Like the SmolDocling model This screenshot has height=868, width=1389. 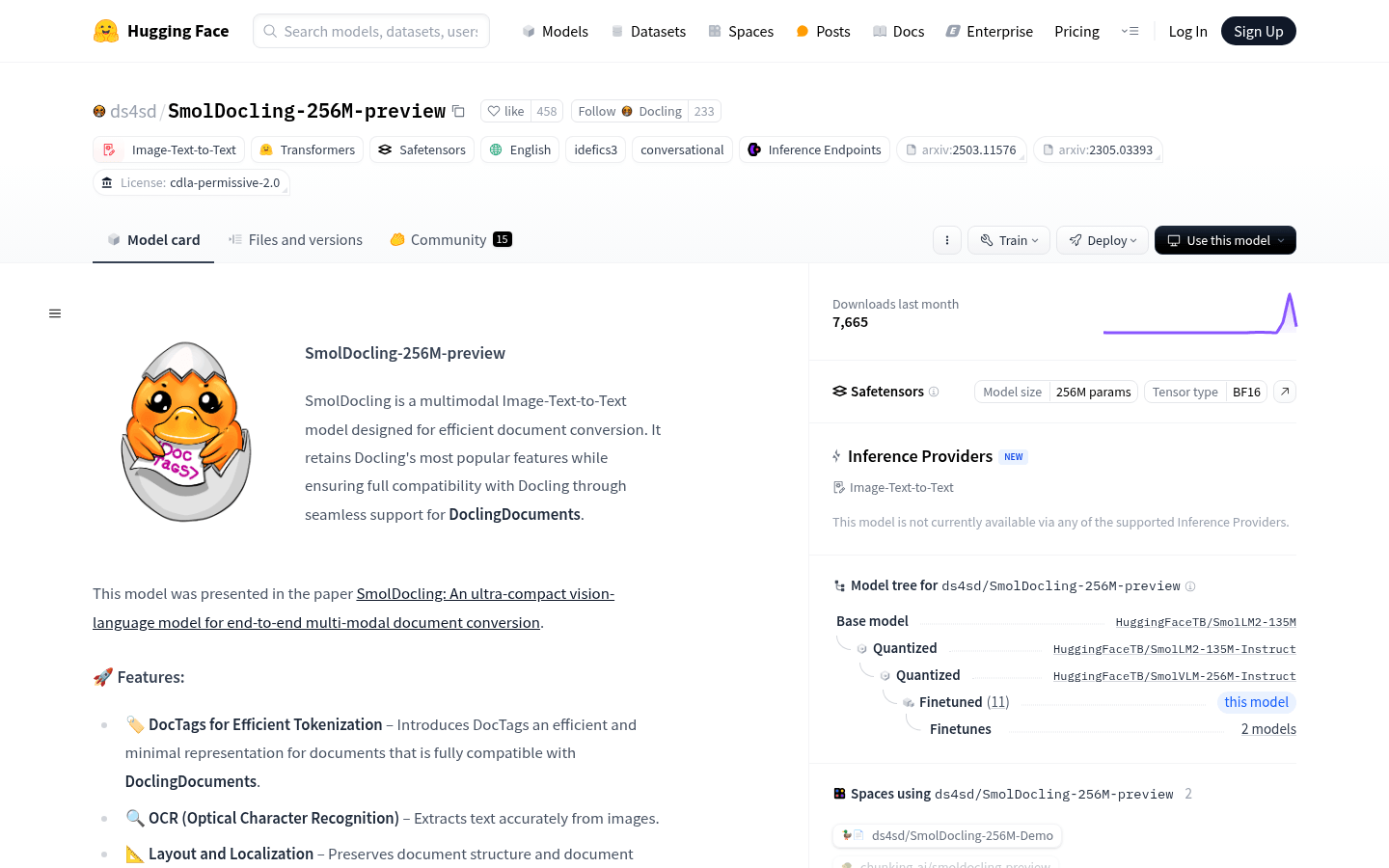point(505,111)
